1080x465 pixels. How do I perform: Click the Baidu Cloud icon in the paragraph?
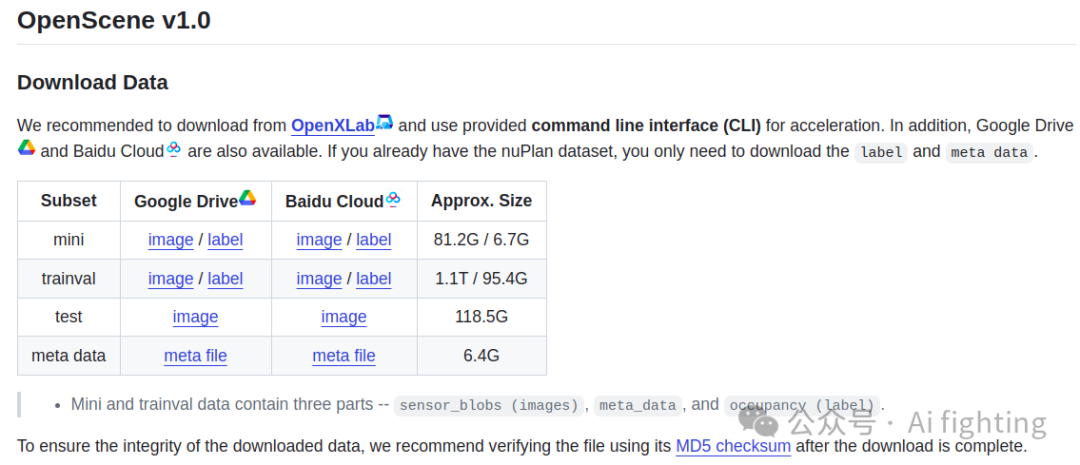[x=174, y=149]
